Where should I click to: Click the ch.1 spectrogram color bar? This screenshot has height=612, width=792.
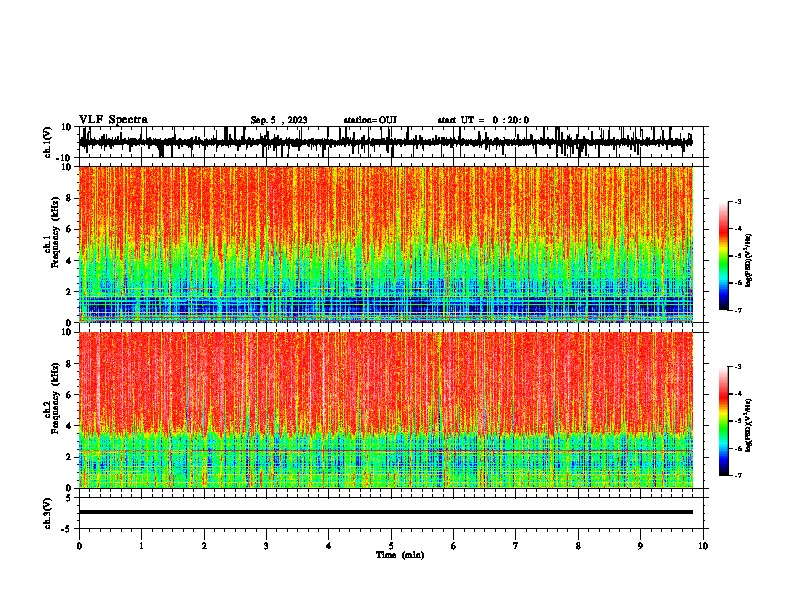tap(723, 256)
